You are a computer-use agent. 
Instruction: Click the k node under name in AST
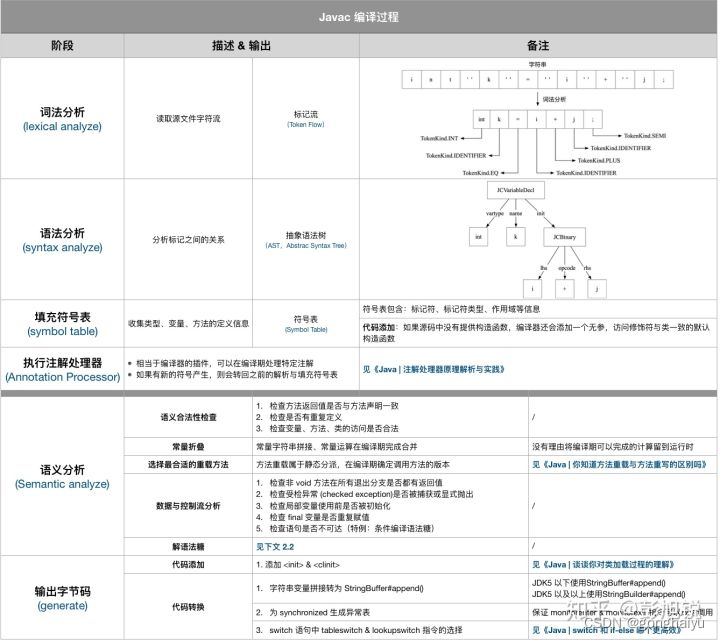[516, 237]
